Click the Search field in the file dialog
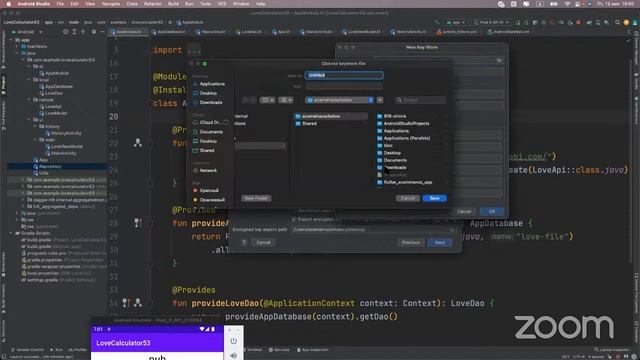Image resolution: width=640 pixels, height=360 pixels. (420, 100)
